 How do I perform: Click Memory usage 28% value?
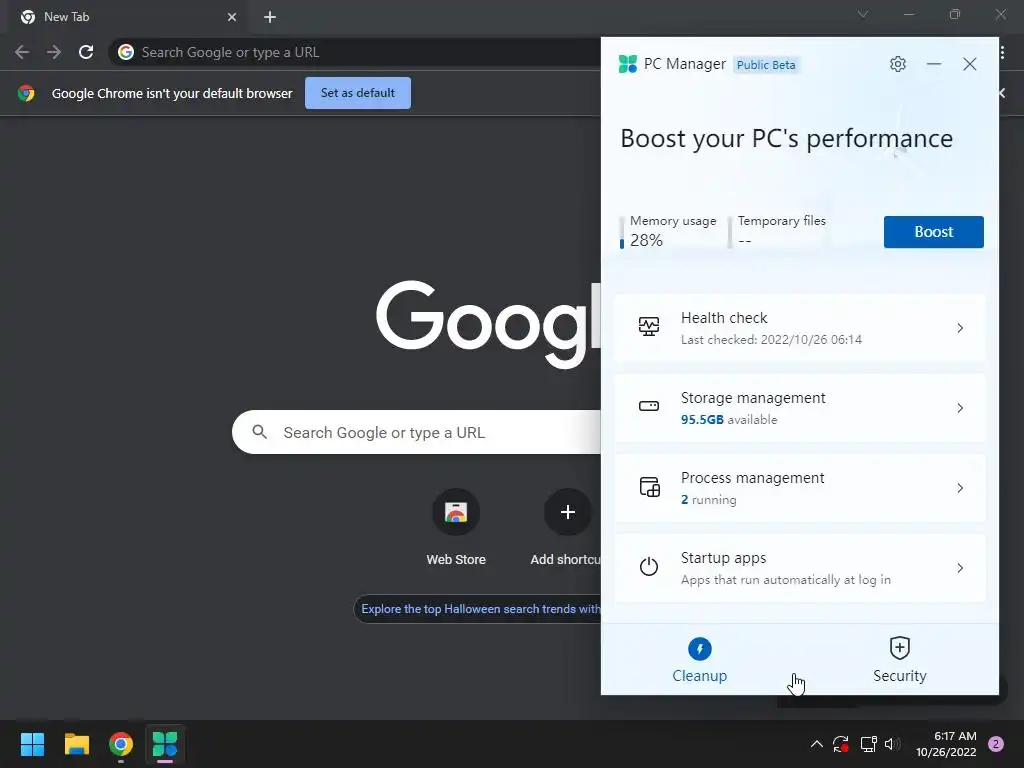click(x=646, y=240)
